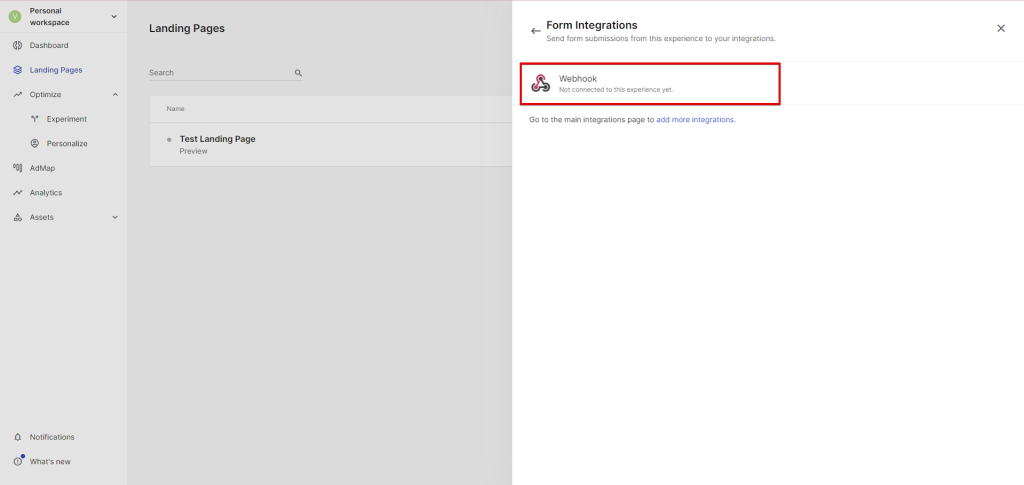Click the Landing Pages layers icon
Viewport: 1024px width, 485px height.
pos(18,70)
